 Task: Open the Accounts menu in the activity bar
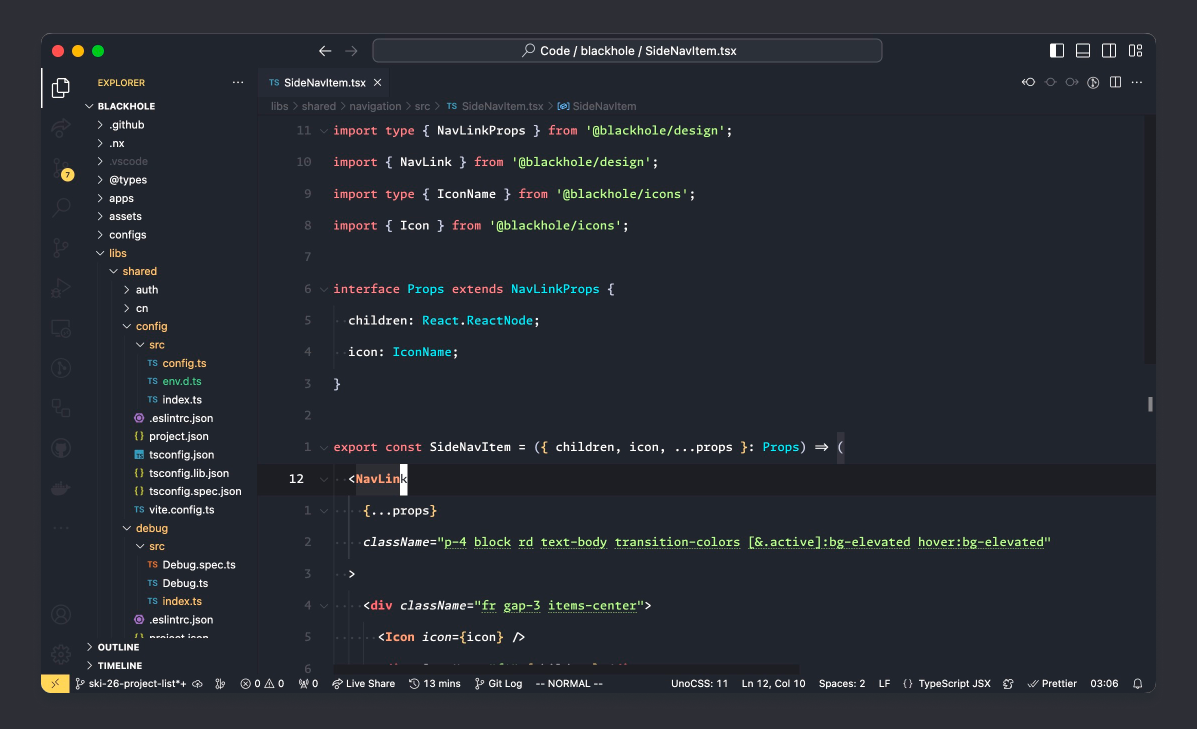point(61,614)
